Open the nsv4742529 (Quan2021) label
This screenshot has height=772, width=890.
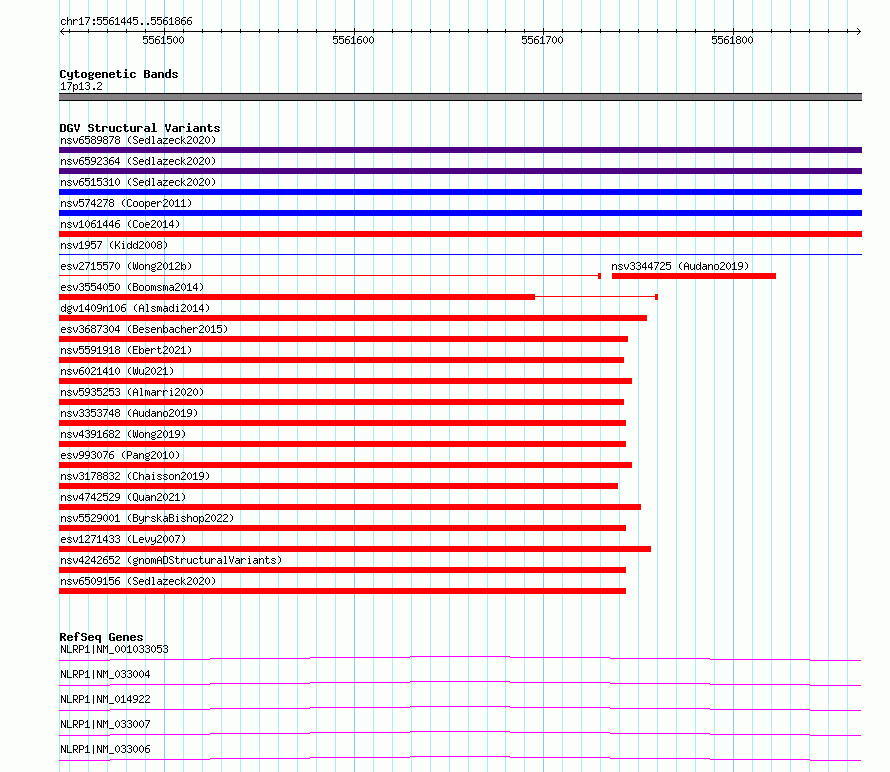(123, 497)
